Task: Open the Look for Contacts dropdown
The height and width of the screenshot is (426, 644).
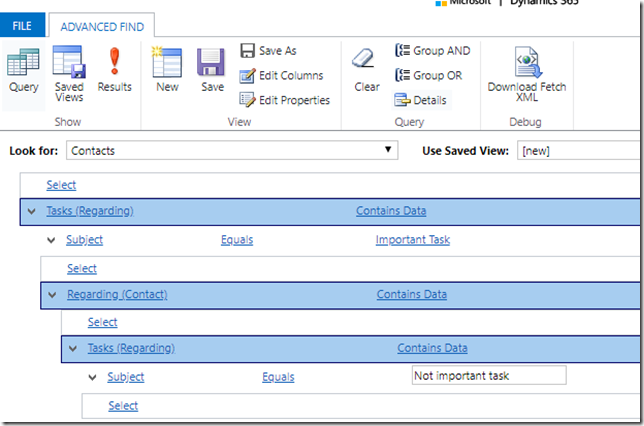Action: tap(232, 150)
